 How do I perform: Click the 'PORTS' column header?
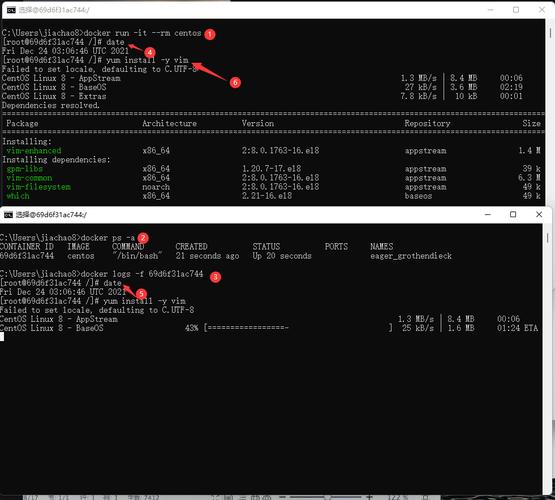click(336, 247)
